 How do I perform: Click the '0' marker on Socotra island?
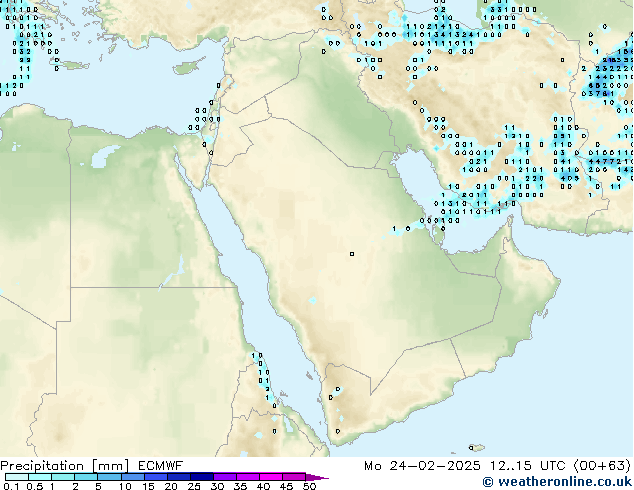[471, 448]
